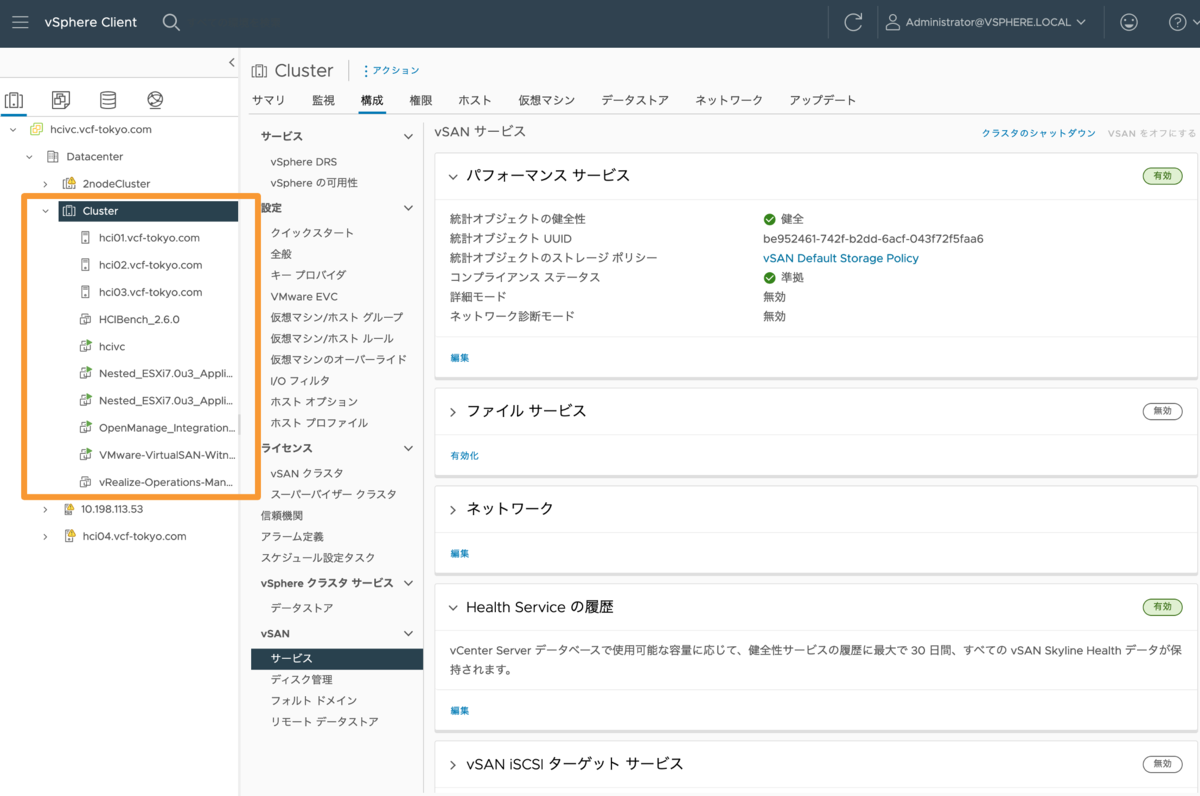Collapse the ライセンス settings section
Image resolution: width=1200 pixels, height=796 pixels.
[408, 448]
